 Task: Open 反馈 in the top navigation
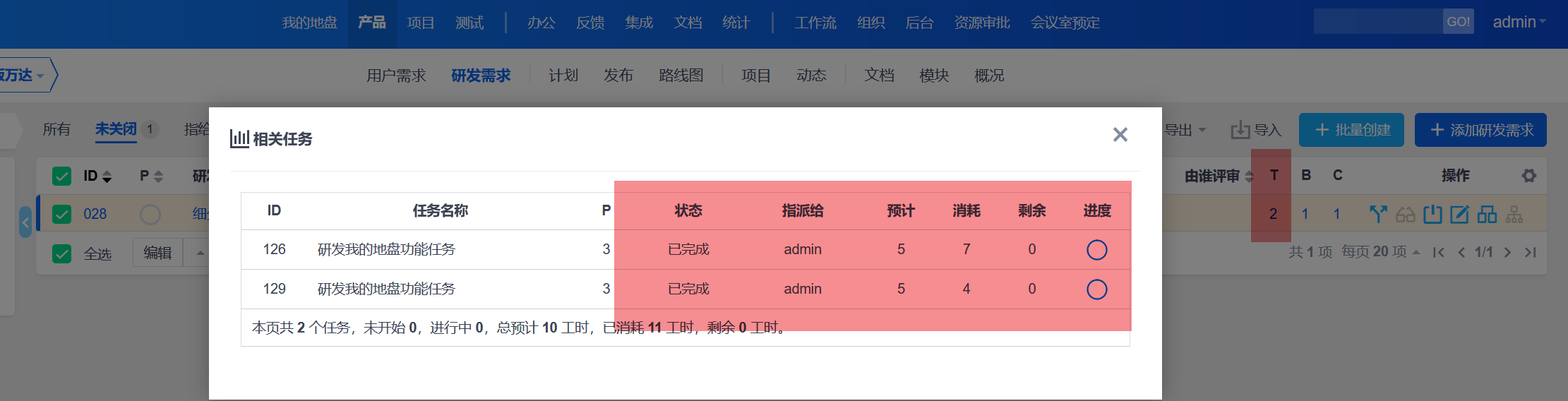click(x=590, y=23)
